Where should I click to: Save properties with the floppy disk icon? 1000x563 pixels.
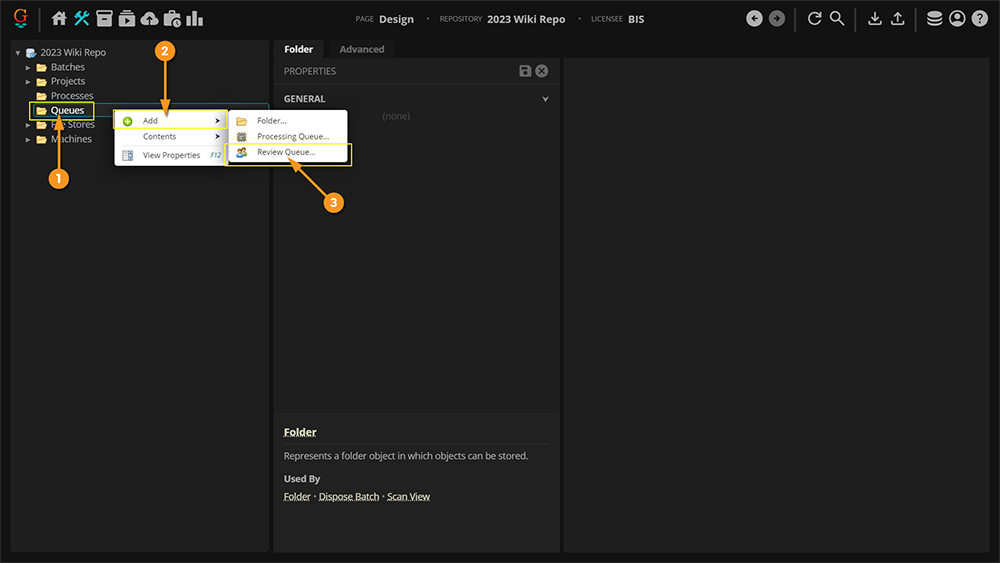click(525, 71)
